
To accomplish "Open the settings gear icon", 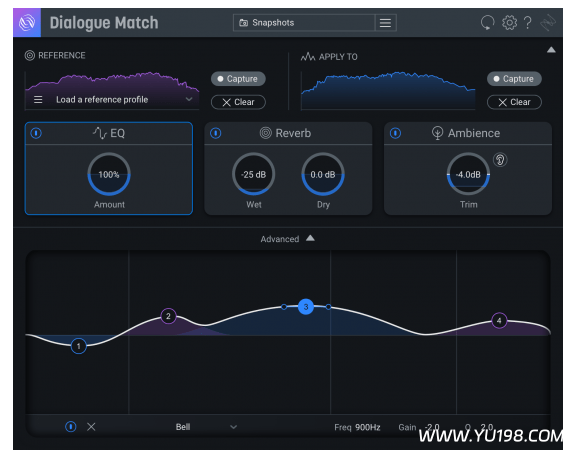I will (x=509, y=23).
